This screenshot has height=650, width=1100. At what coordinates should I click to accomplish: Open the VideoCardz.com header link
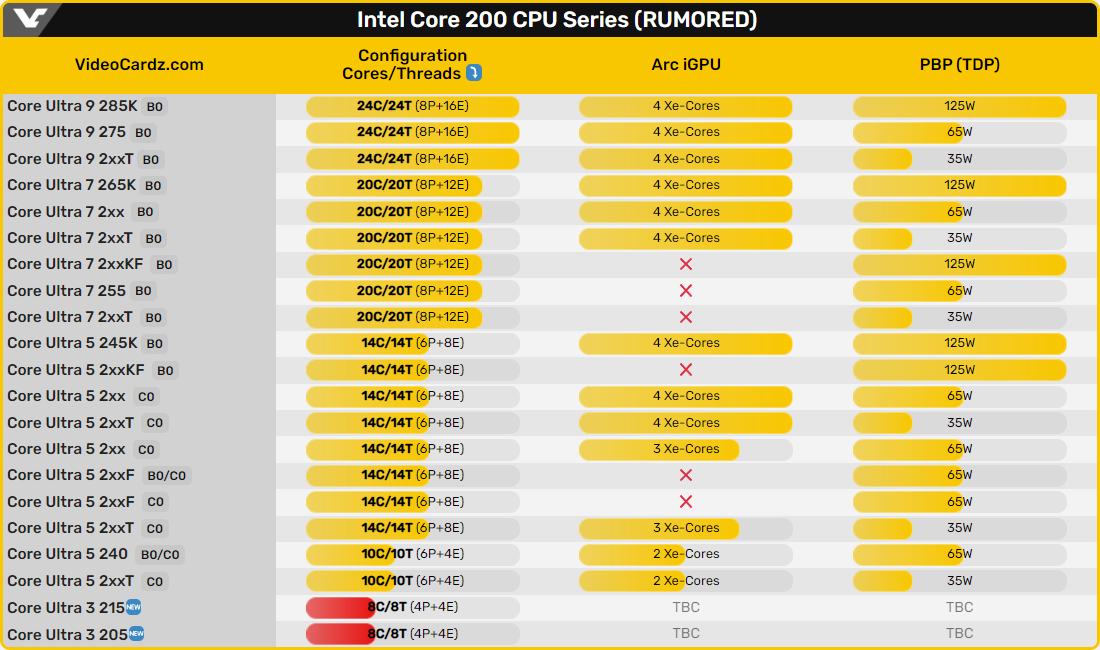(139, 65)
